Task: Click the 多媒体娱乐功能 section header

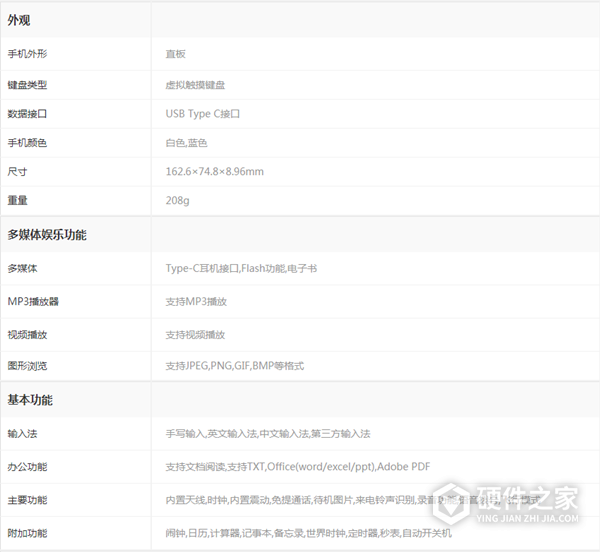Action: [47, 235]
